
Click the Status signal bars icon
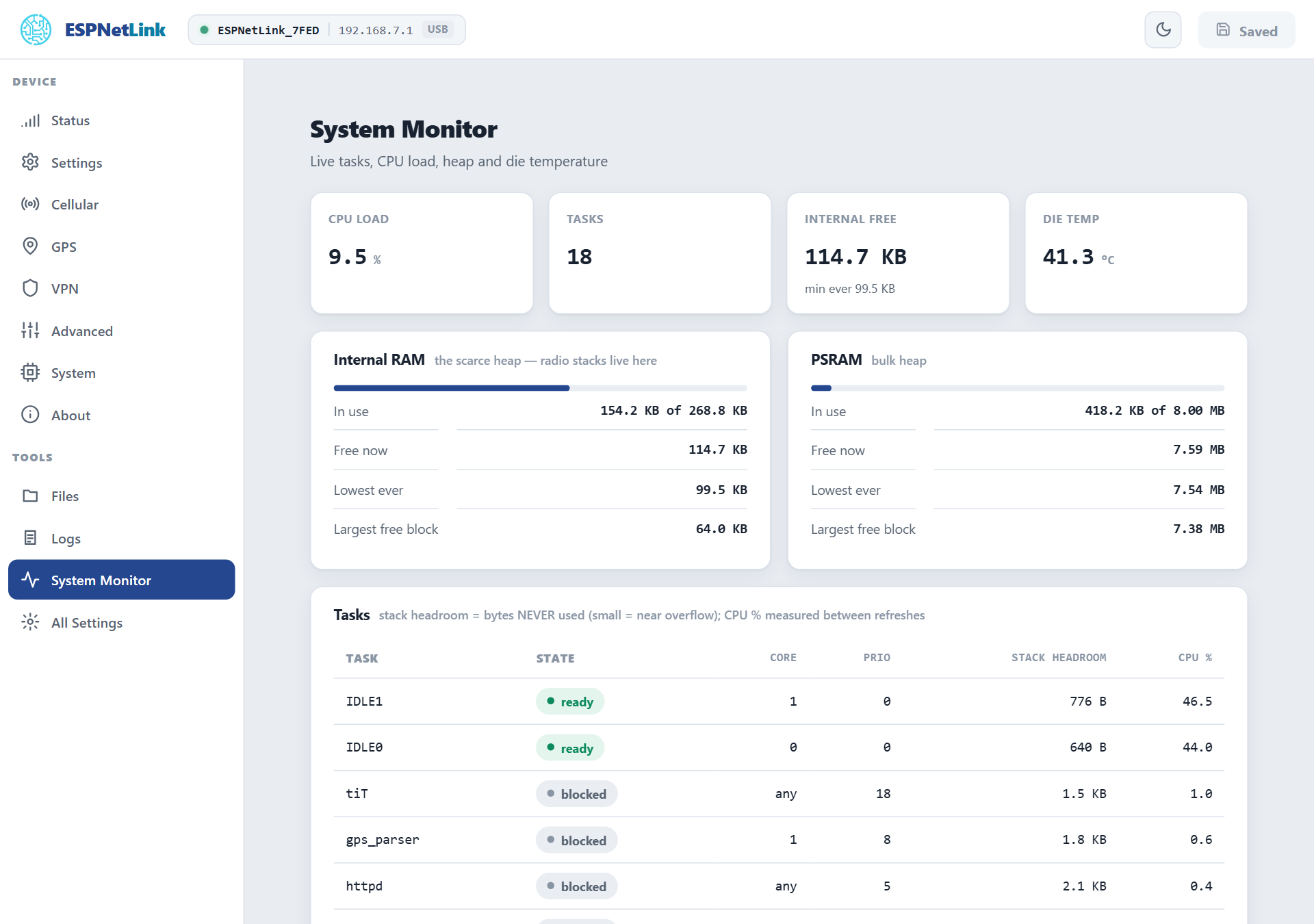coord(30,120)
